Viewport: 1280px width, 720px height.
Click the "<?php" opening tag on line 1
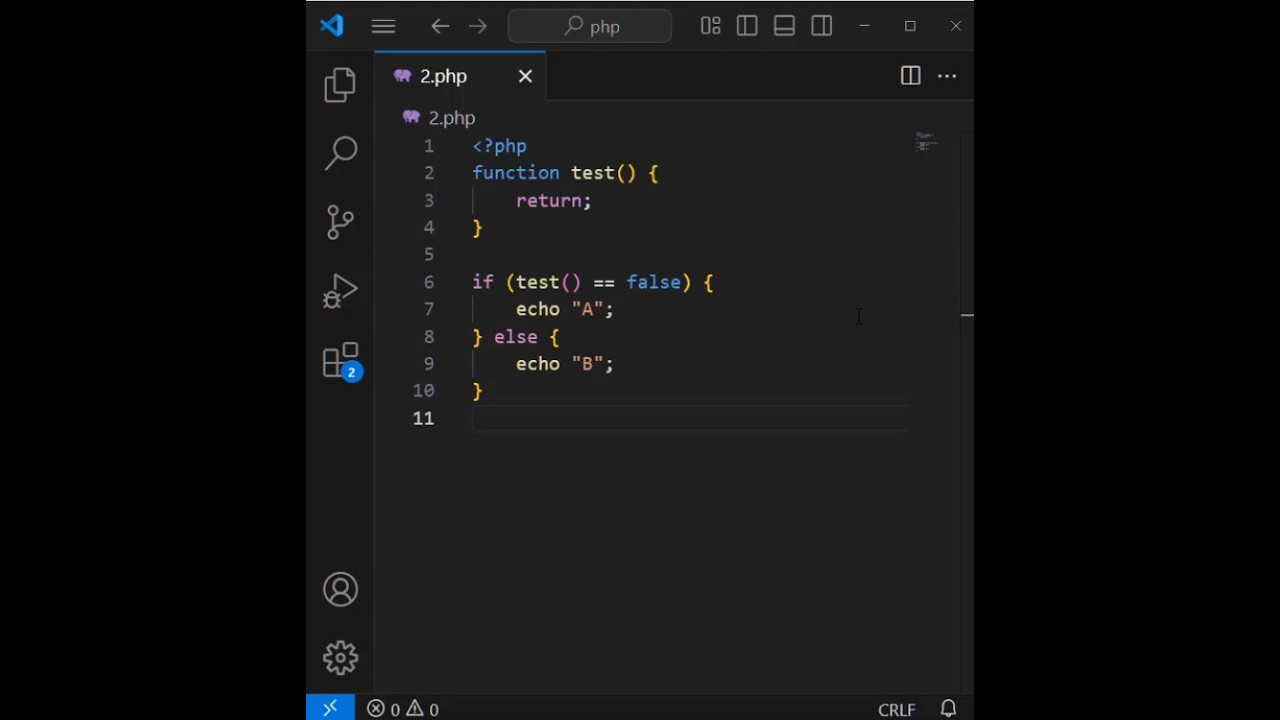point(500,146)
